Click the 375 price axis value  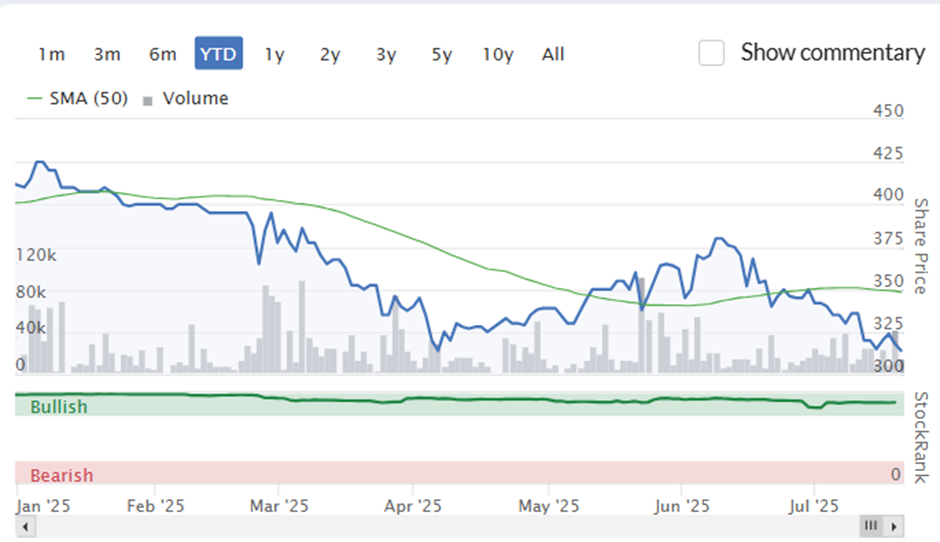click(888, 239)
